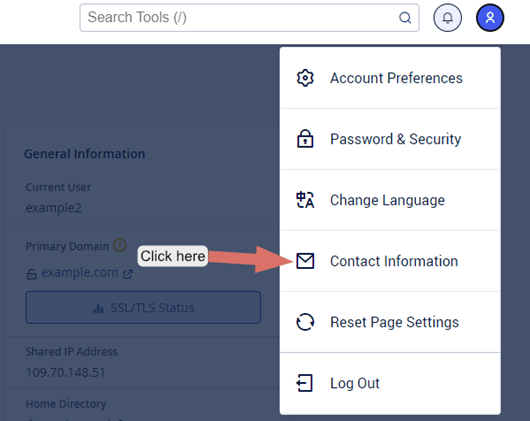The height and width of the screenshot is (421, 530).
Task: Click the search magnifier icon
Action: click(405, 18)
